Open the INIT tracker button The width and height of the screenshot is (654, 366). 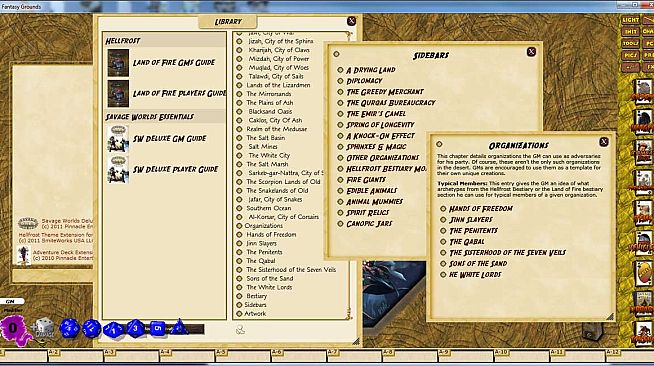630,31
